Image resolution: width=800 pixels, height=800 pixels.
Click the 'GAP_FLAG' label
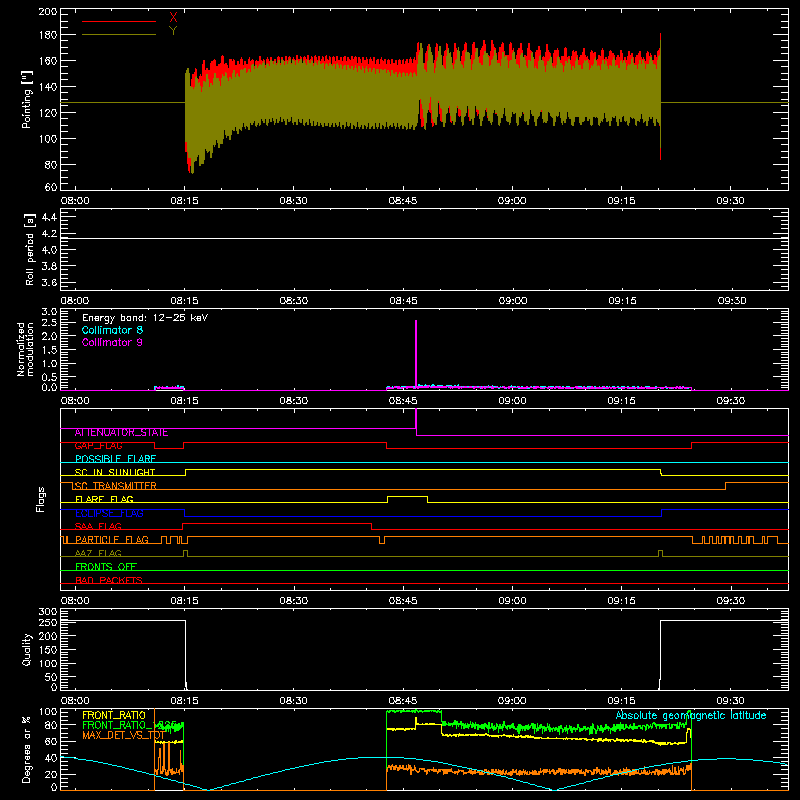98,446
